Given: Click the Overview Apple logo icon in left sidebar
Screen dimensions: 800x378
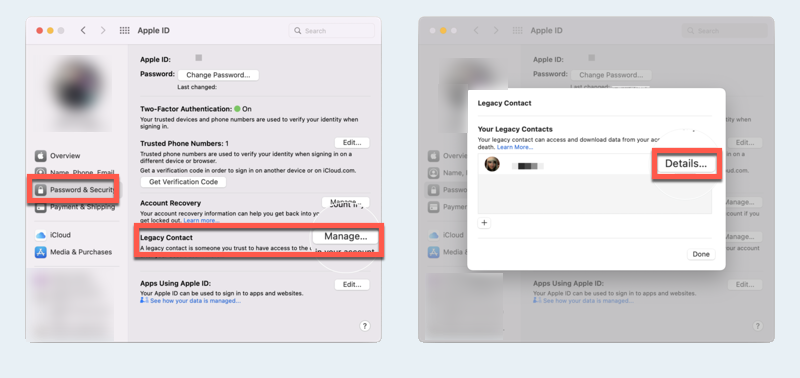Looking at the screenshot, I should pos(41,156).
